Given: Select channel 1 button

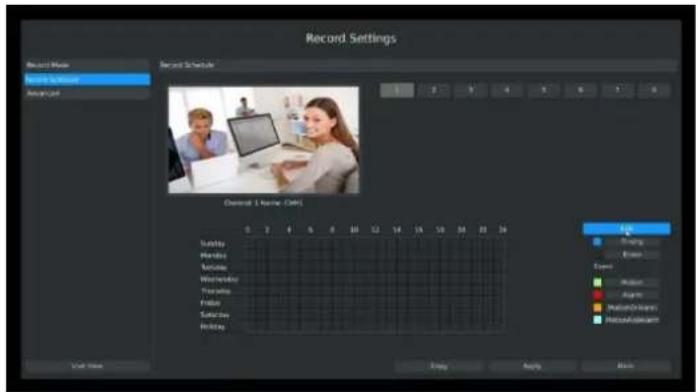Looking at the screenshot, I should coord(397,90).
